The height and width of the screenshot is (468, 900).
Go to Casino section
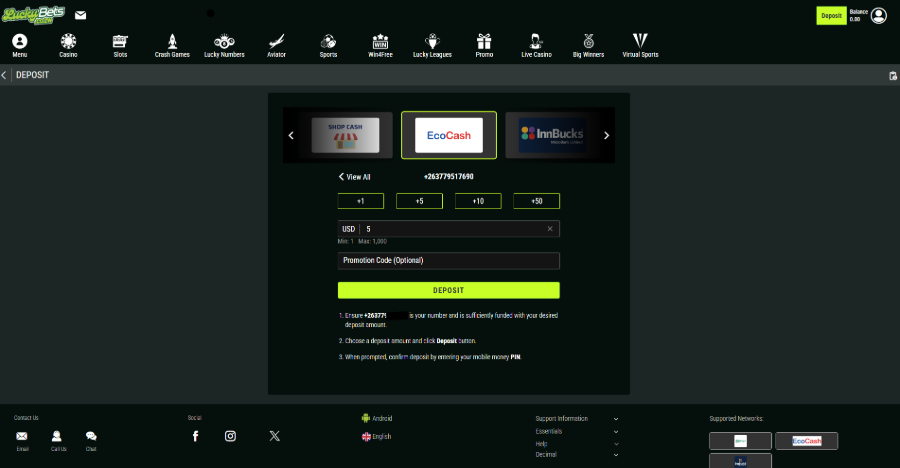click(x=68, y=45)
